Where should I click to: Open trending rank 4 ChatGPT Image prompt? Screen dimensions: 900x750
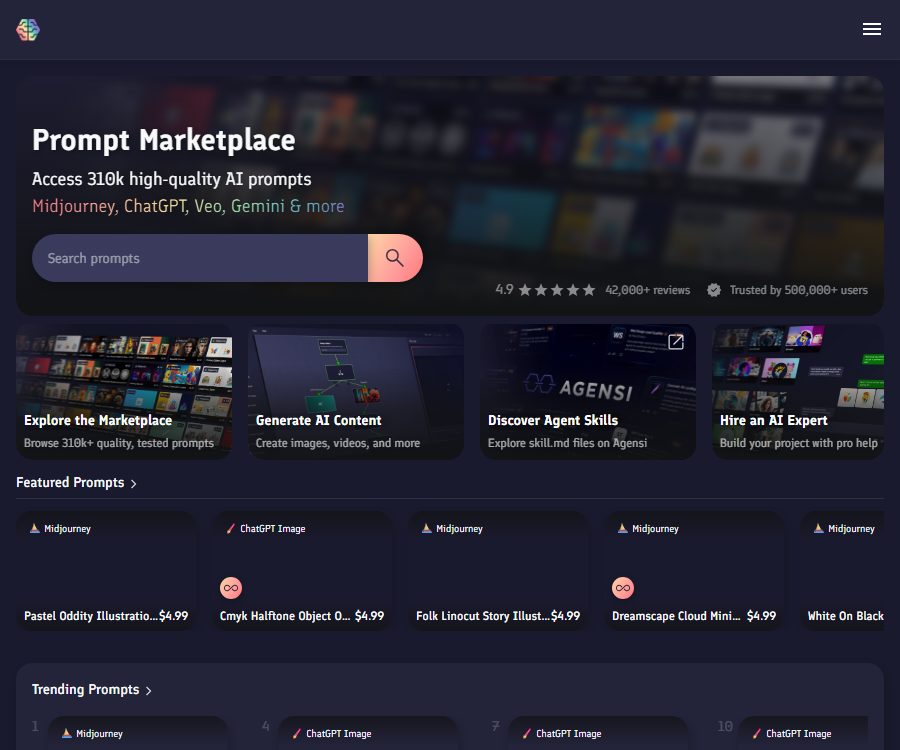coord(368,733)
